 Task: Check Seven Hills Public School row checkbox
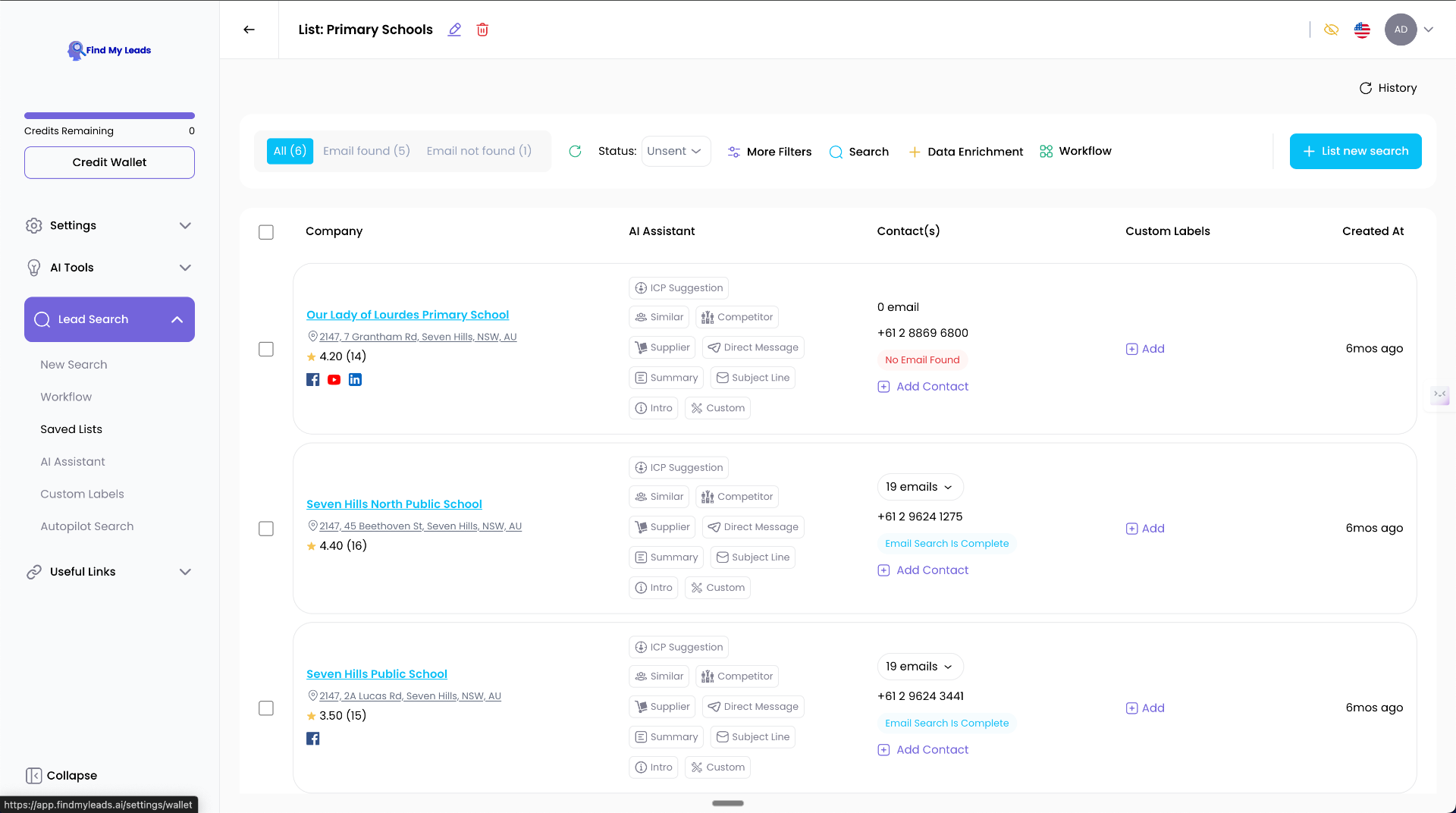point(266,708)
